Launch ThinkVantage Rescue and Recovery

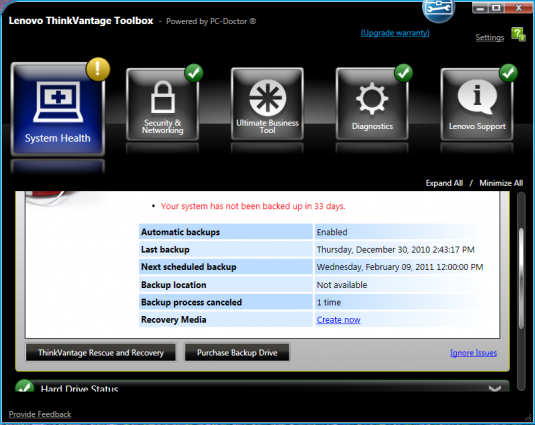[101, 352]
